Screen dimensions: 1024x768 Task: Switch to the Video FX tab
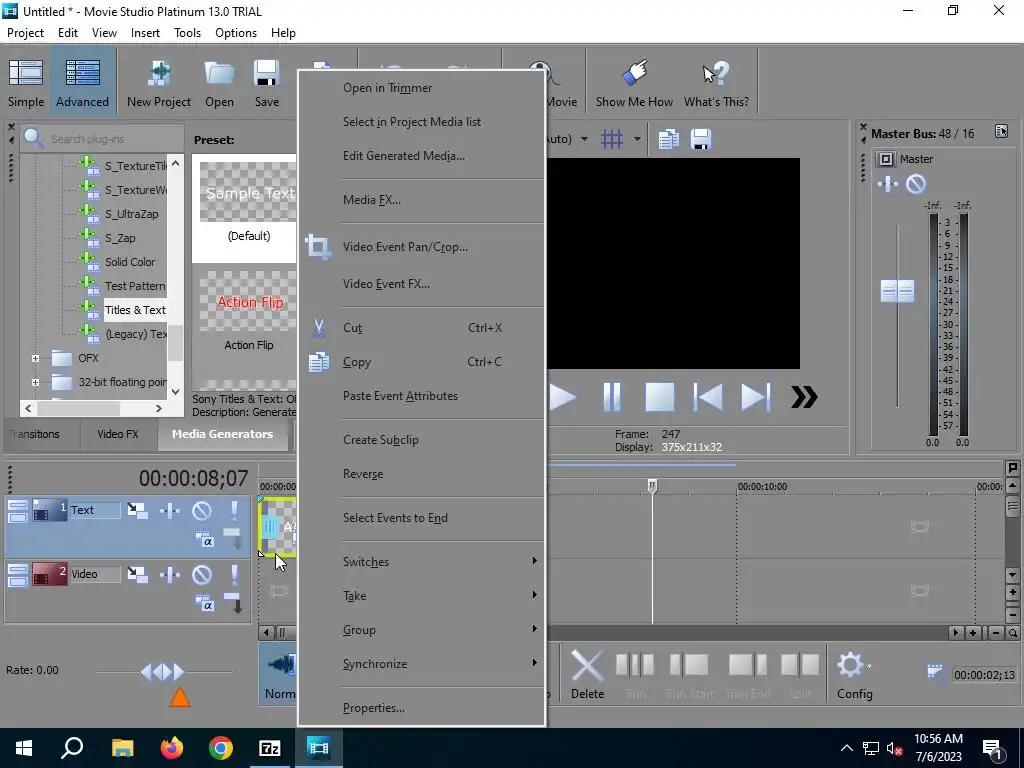(x=118, y=434)
